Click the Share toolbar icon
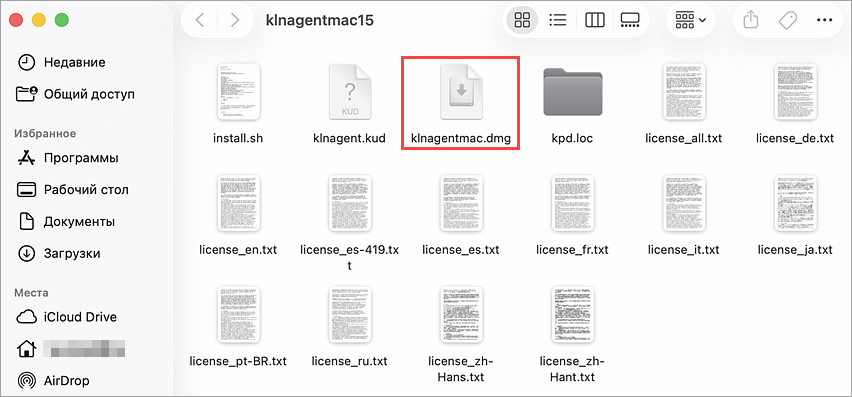This screenshot has height=397, width=852. [x=750, y=20]
